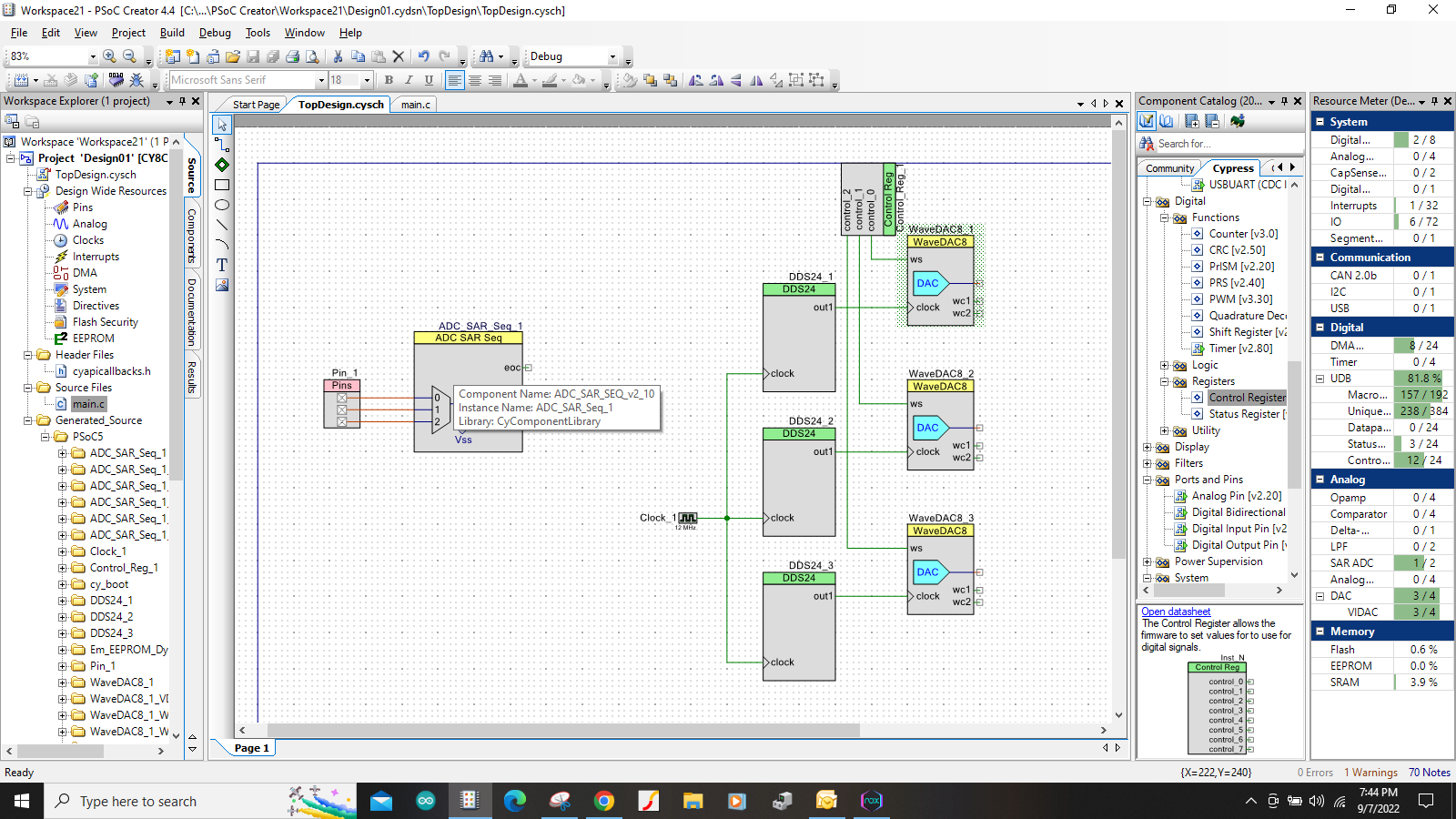The height and width of the screenshot is (819, 1456).
Task: Select EEPROM under Design Wide Resources
Action: pos(93,339)
